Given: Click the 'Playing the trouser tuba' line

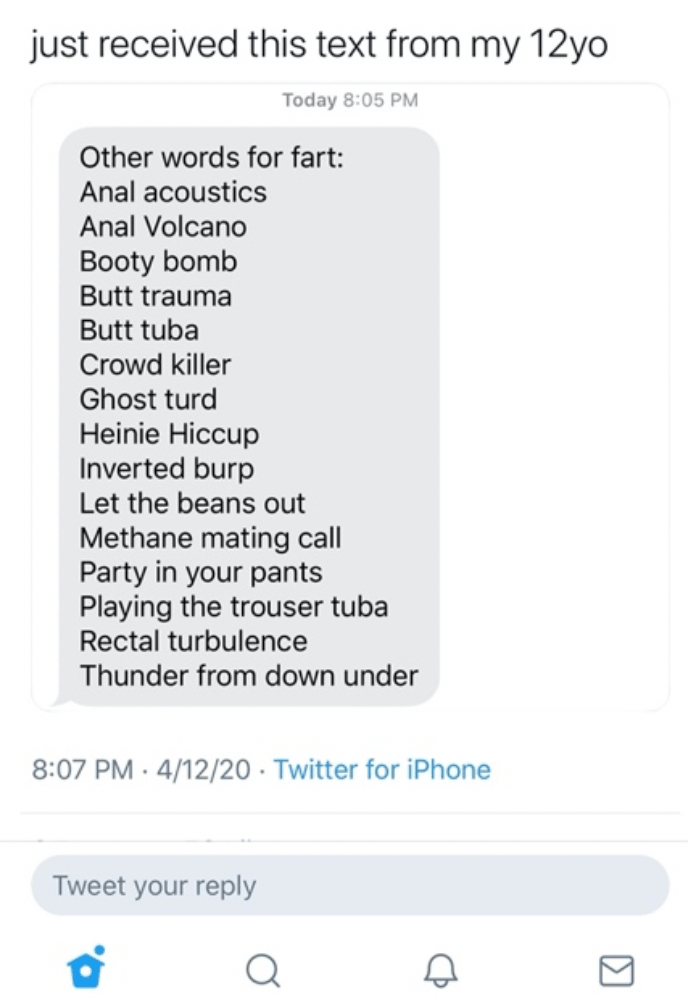Looking at the screenshot, I should (x=234, y=607).
